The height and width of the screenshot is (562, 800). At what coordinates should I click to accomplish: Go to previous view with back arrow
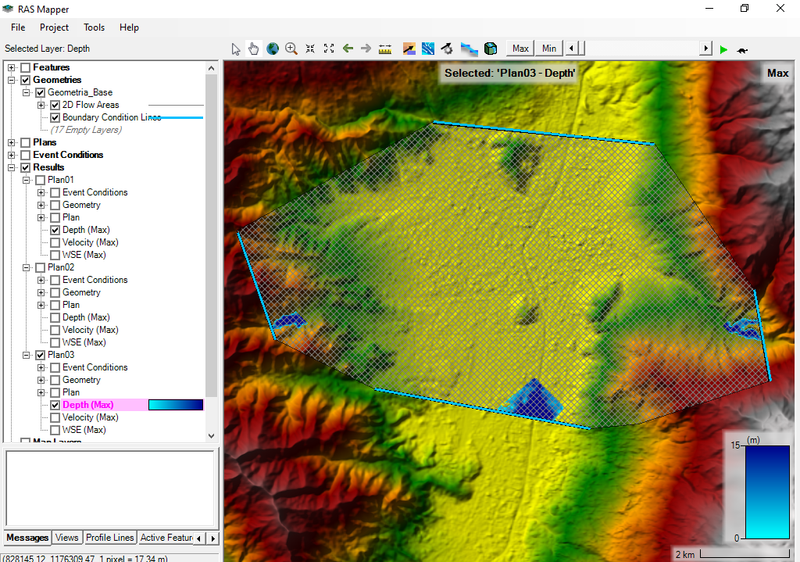click(x=348, y=48)
